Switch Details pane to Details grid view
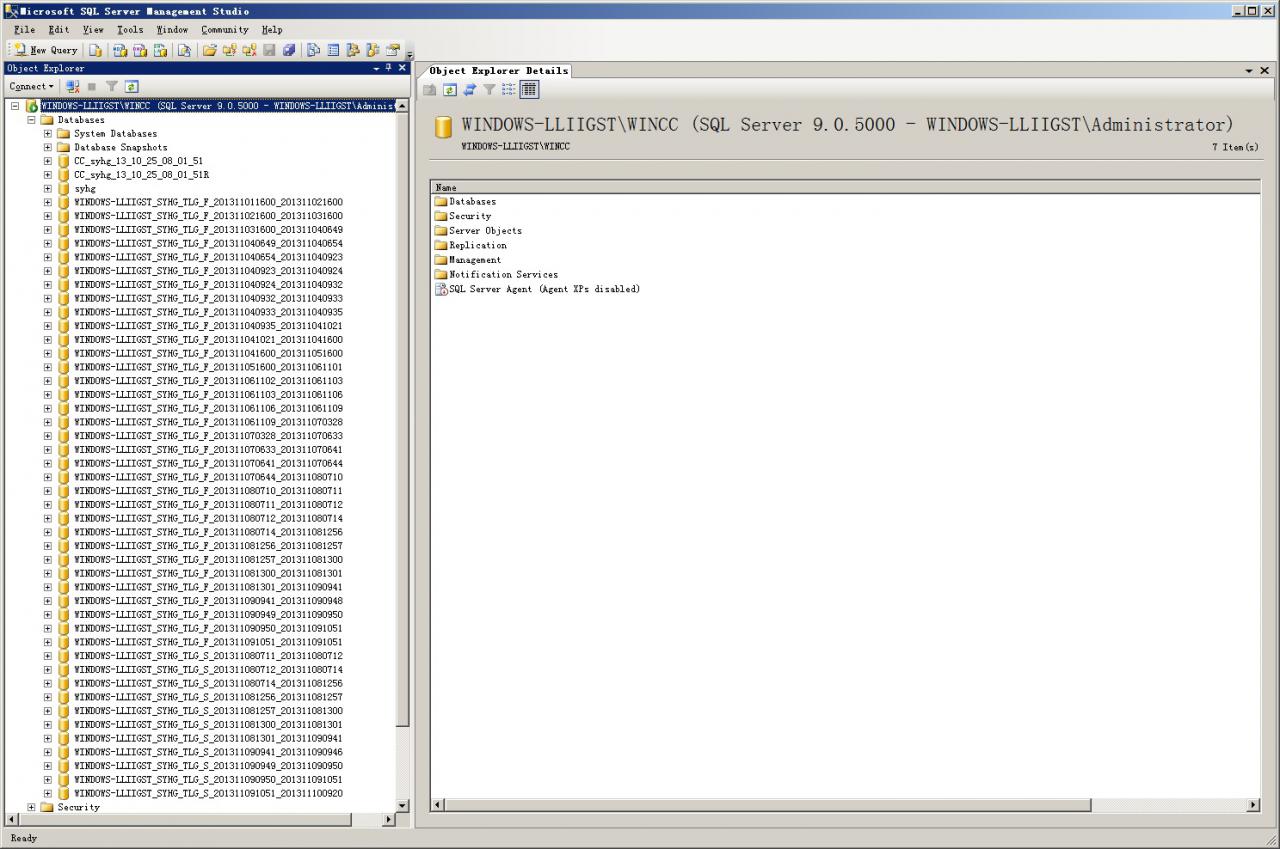 tap(529, 90)
